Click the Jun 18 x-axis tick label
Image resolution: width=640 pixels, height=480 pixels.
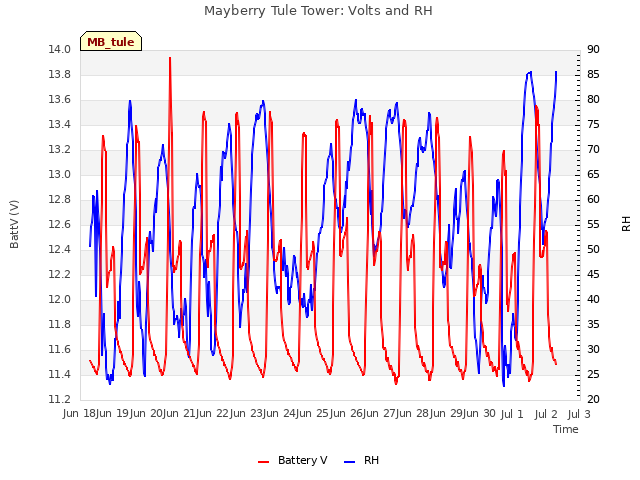[80, 413]
